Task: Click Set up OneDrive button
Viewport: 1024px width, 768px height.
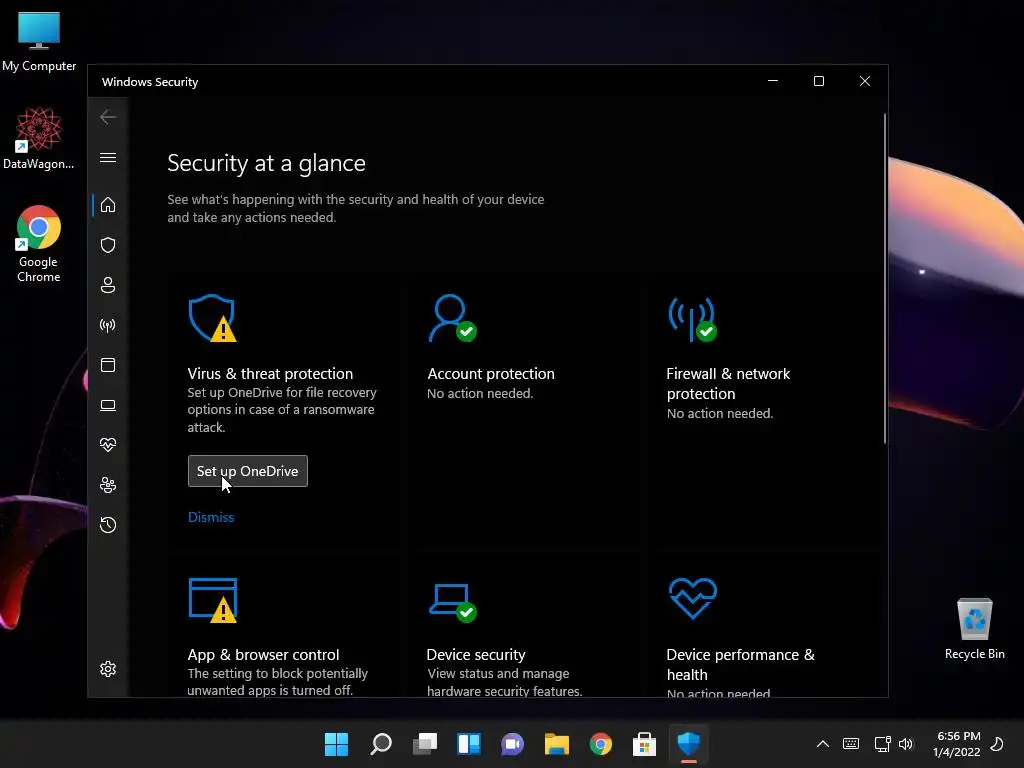Action: (248, 471)
